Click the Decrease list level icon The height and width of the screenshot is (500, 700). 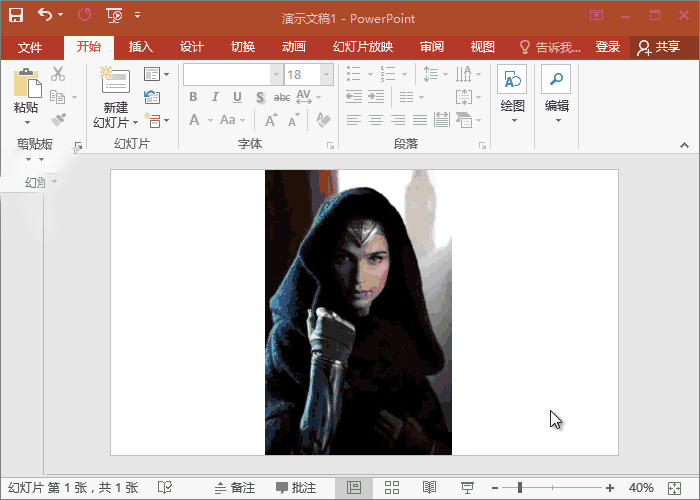(x=354, y=97)
